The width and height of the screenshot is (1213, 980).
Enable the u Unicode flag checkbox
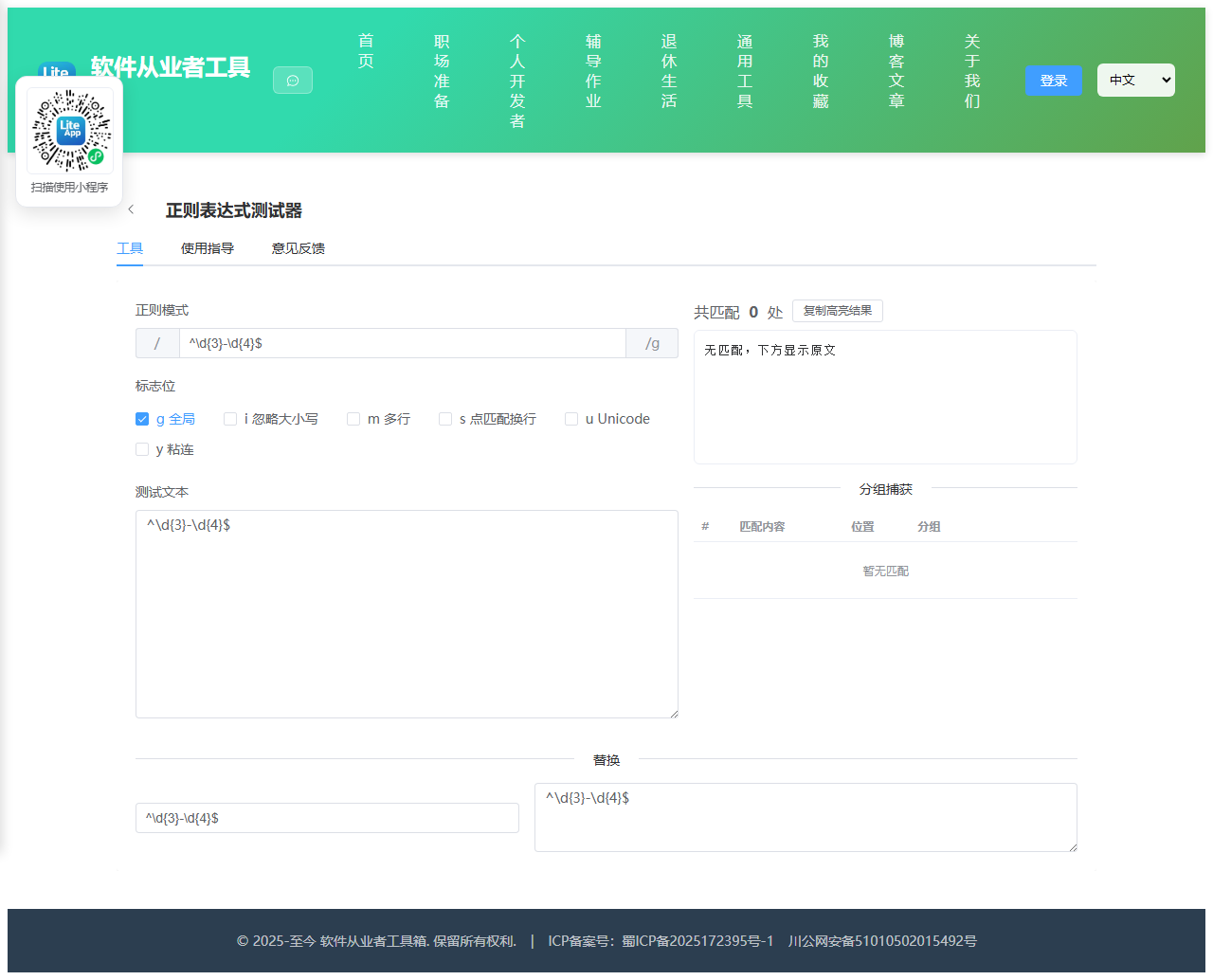pos(571,419)
